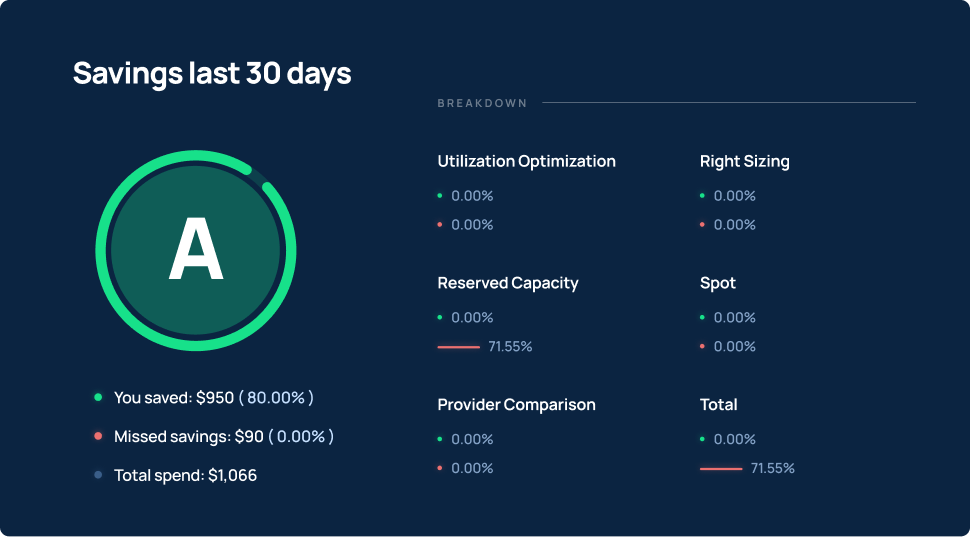The width and height of the screenshot is (970, 537).
Task: Click the Total heading in breakdown
Action: [718, 405]
